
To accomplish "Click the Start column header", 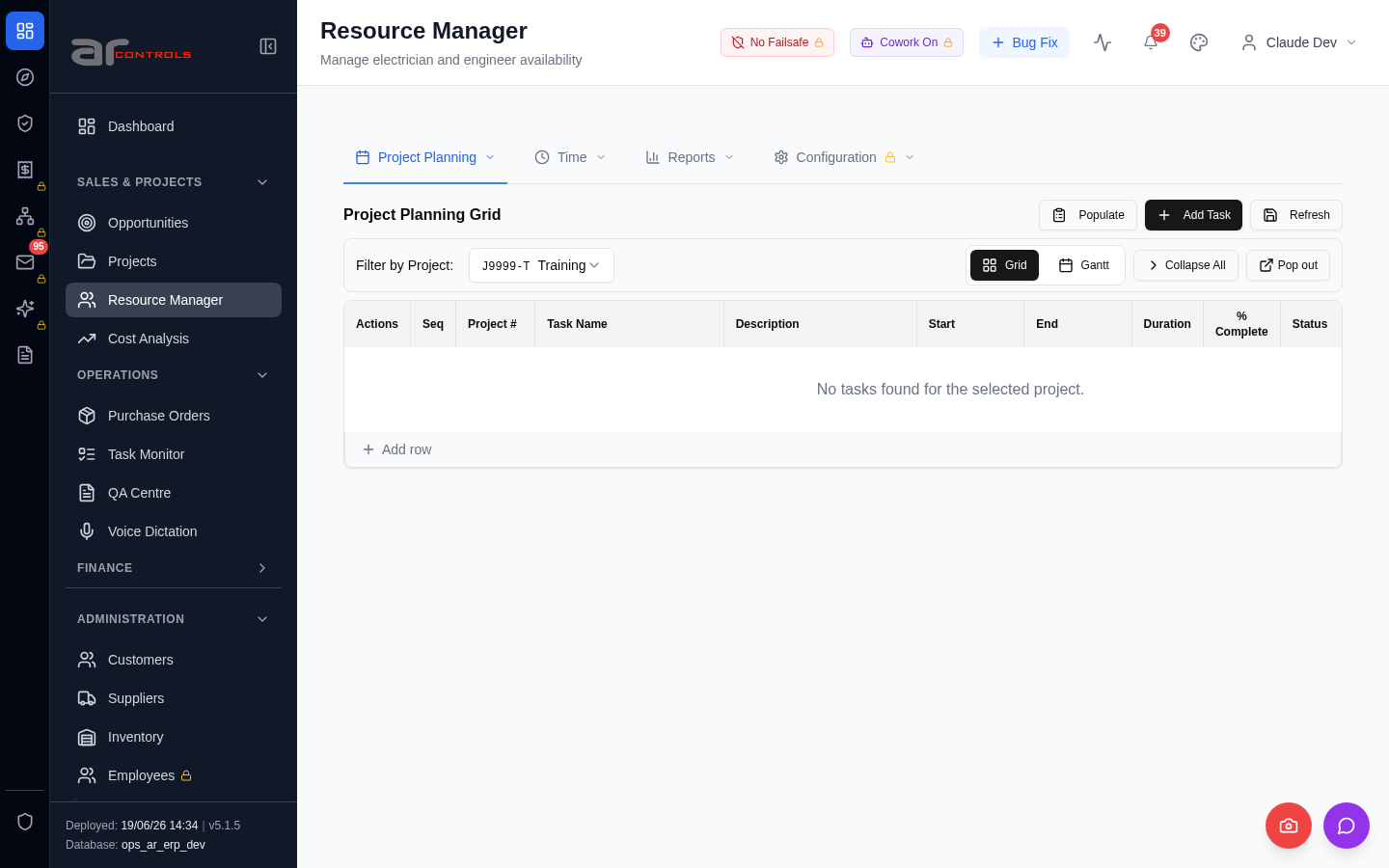I will coord(970,324).
